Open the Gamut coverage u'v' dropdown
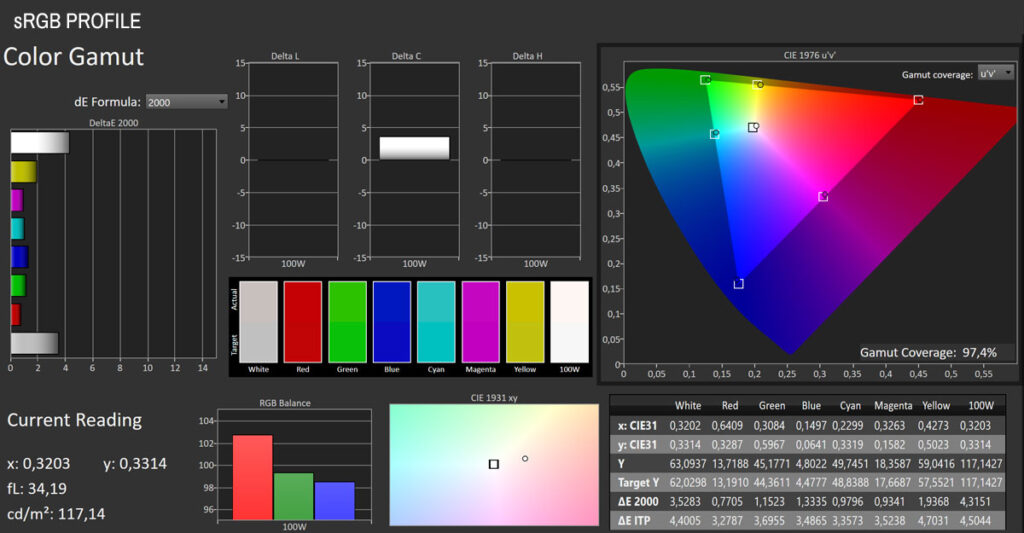This screenshot has width=1024, height=533. [x=995, y=73]
